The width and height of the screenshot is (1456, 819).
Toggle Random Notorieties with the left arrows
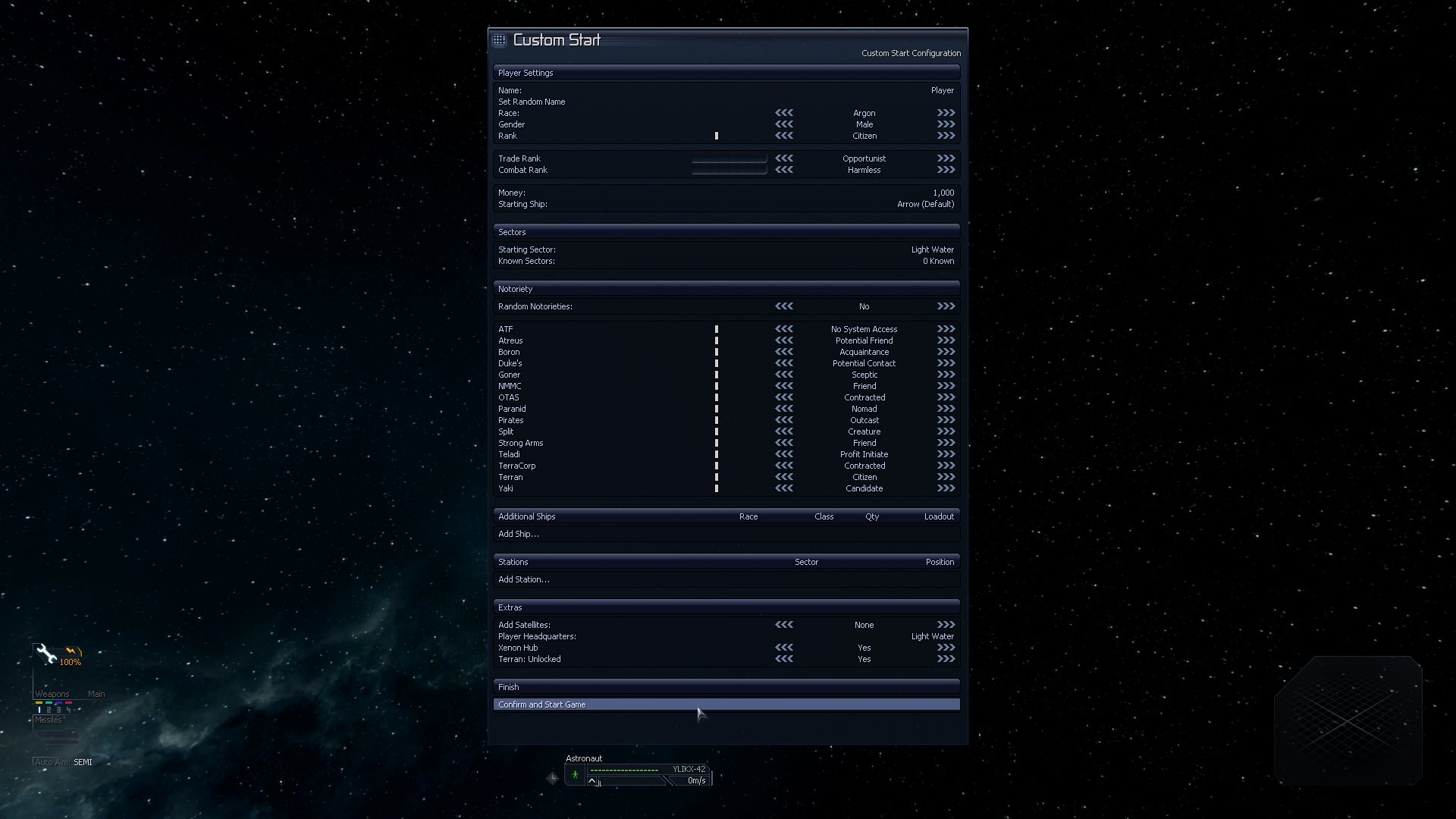(784, 306)
